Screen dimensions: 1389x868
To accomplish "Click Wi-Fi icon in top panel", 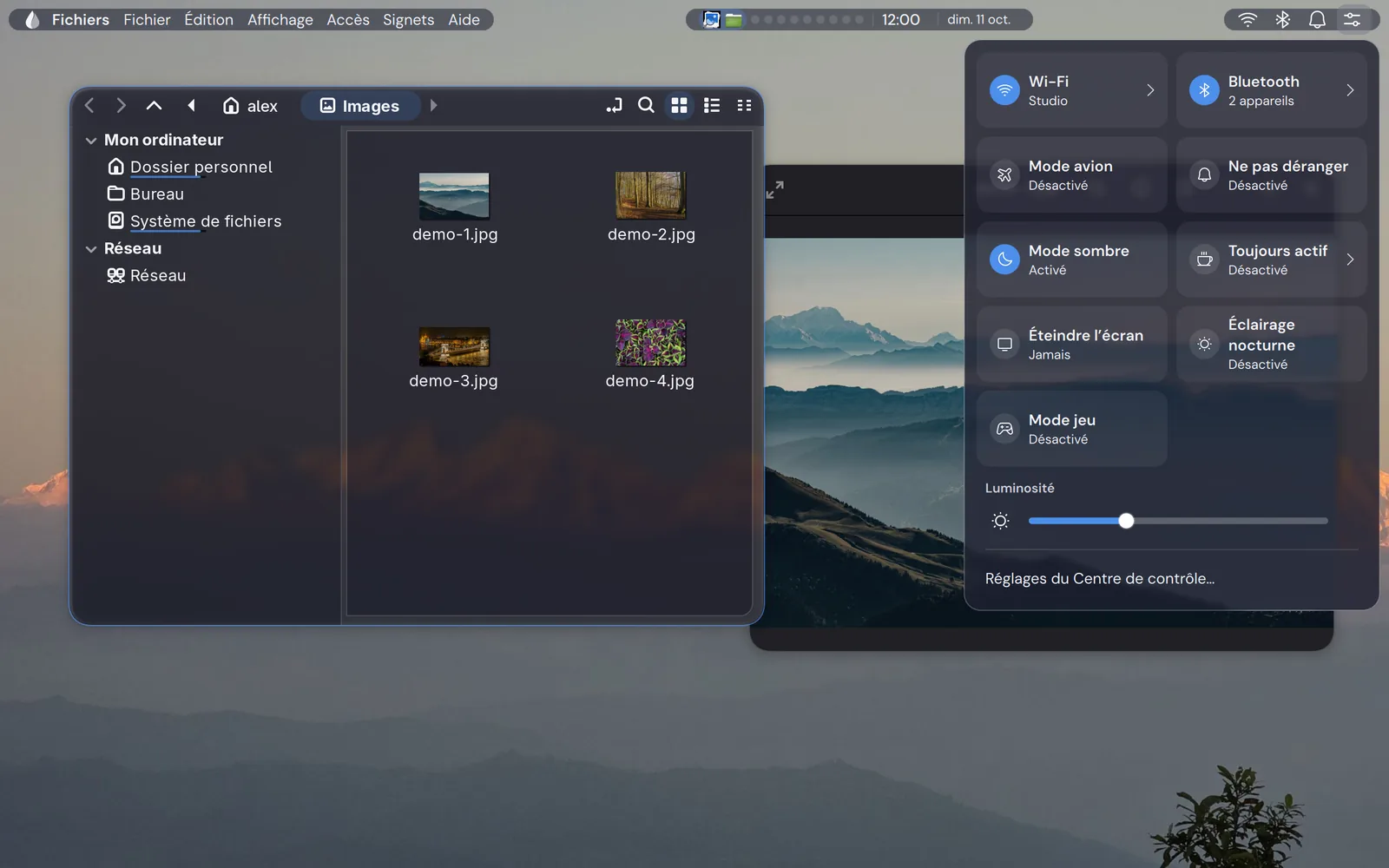I will tap(1247, 19).
